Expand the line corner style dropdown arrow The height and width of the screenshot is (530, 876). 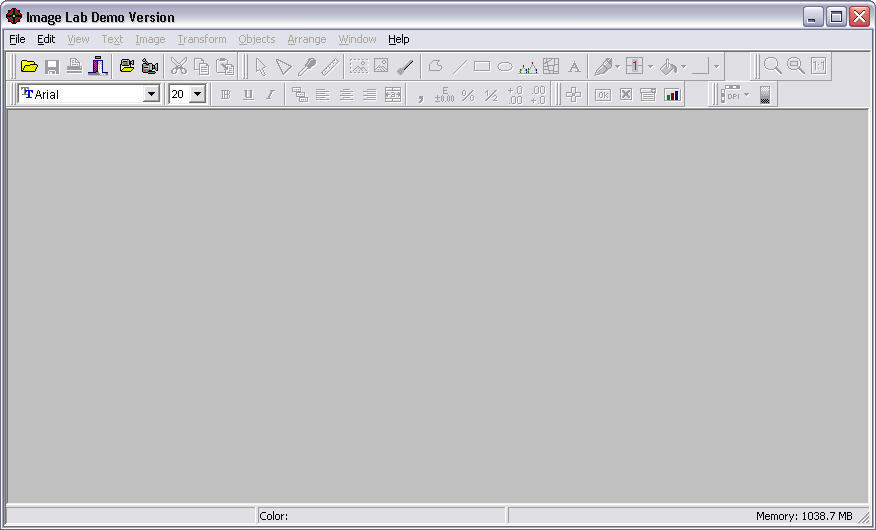[x=716, y=66]
